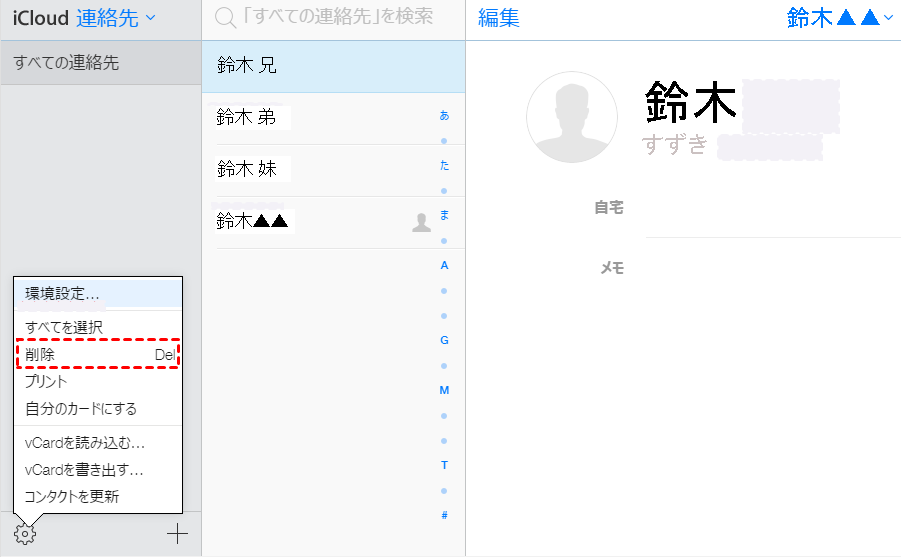Click the gear settings icon

click(x=26, y=534)
